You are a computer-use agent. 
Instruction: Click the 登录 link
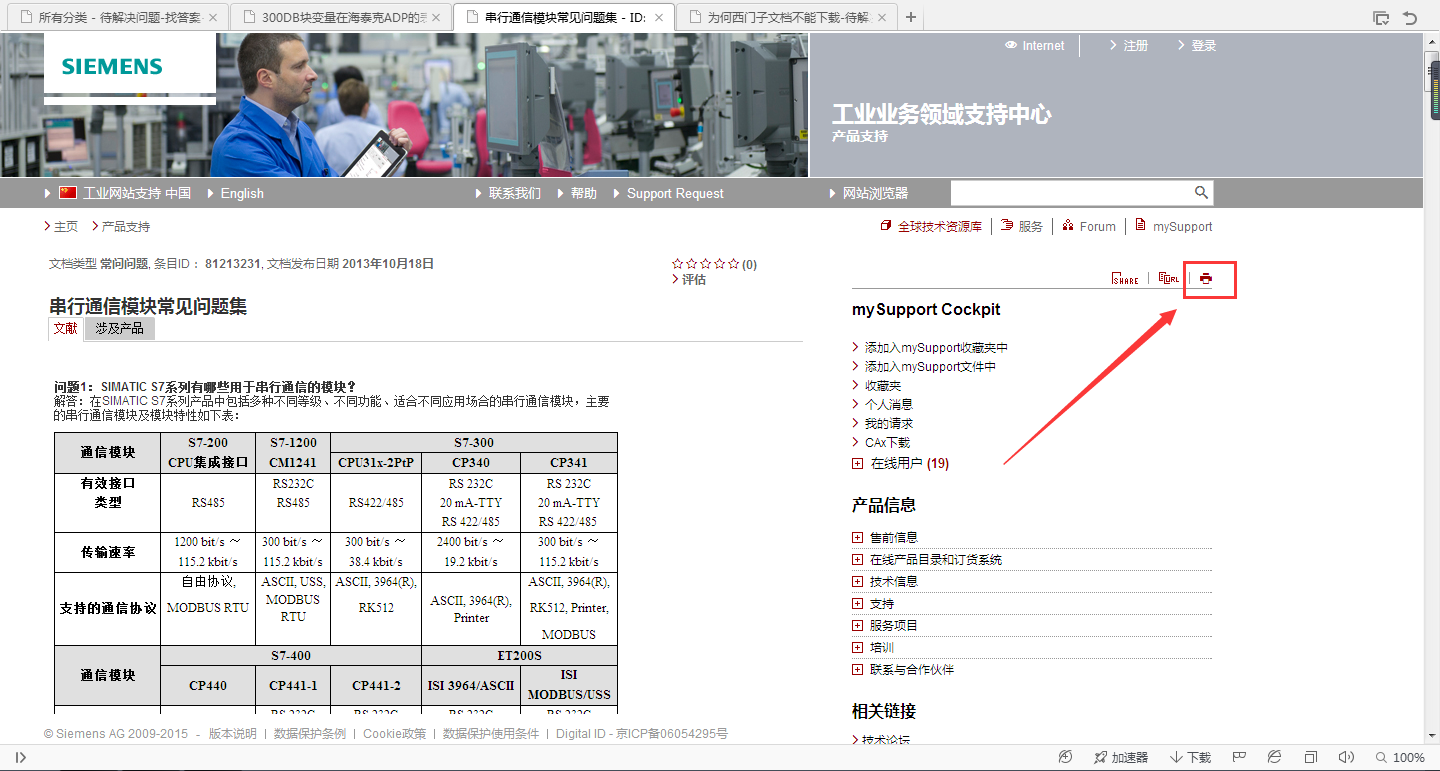pyautogui.click(x=1204, y=46)
